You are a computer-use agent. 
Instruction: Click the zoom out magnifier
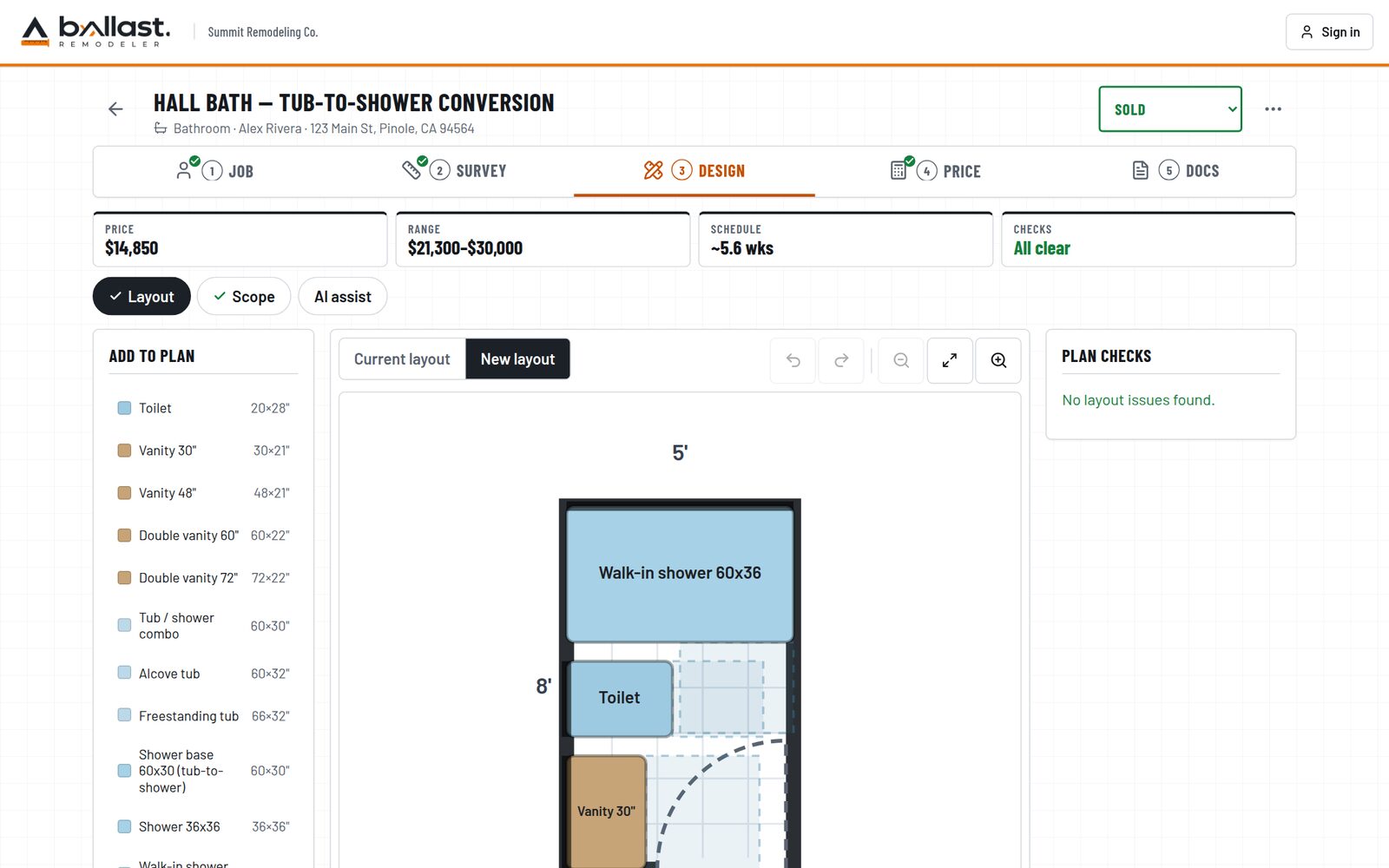coord(901,360)
